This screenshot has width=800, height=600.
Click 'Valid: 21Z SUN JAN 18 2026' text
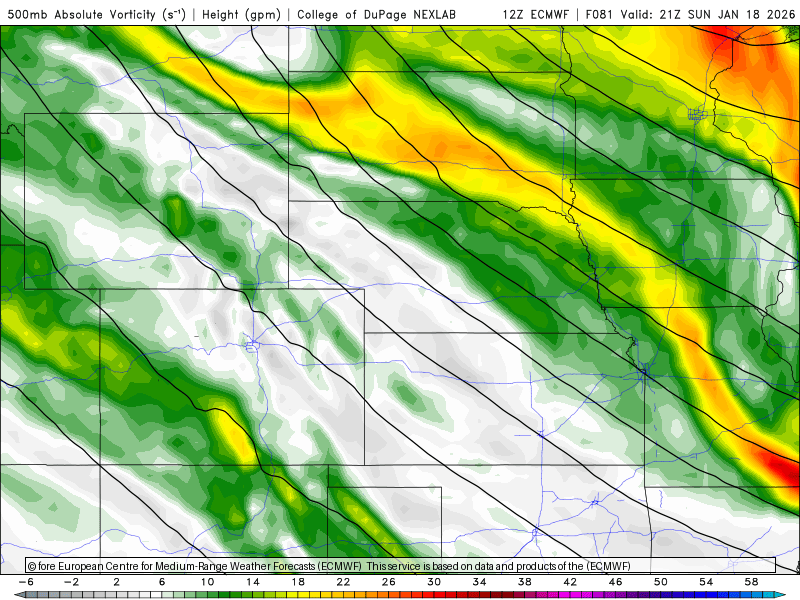[708, 15]
